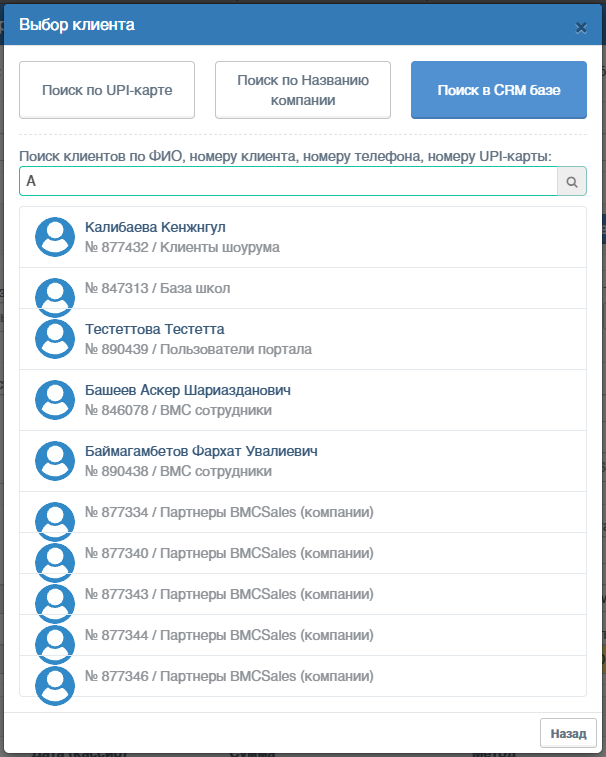Click text № 877432 / Клиенты шоурума
This screenshot has height=757, width=606.
tap(182, 247)
